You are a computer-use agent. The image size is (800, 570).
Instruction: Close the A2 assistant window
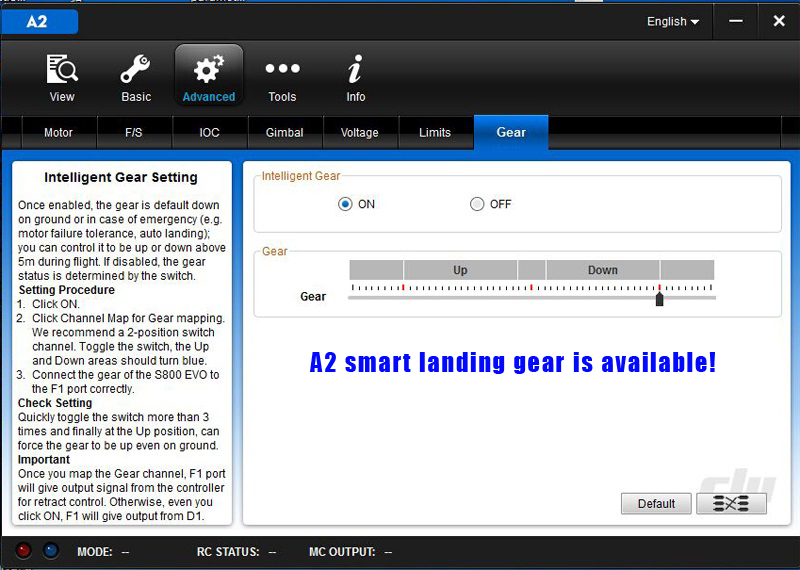pos(779,21)
